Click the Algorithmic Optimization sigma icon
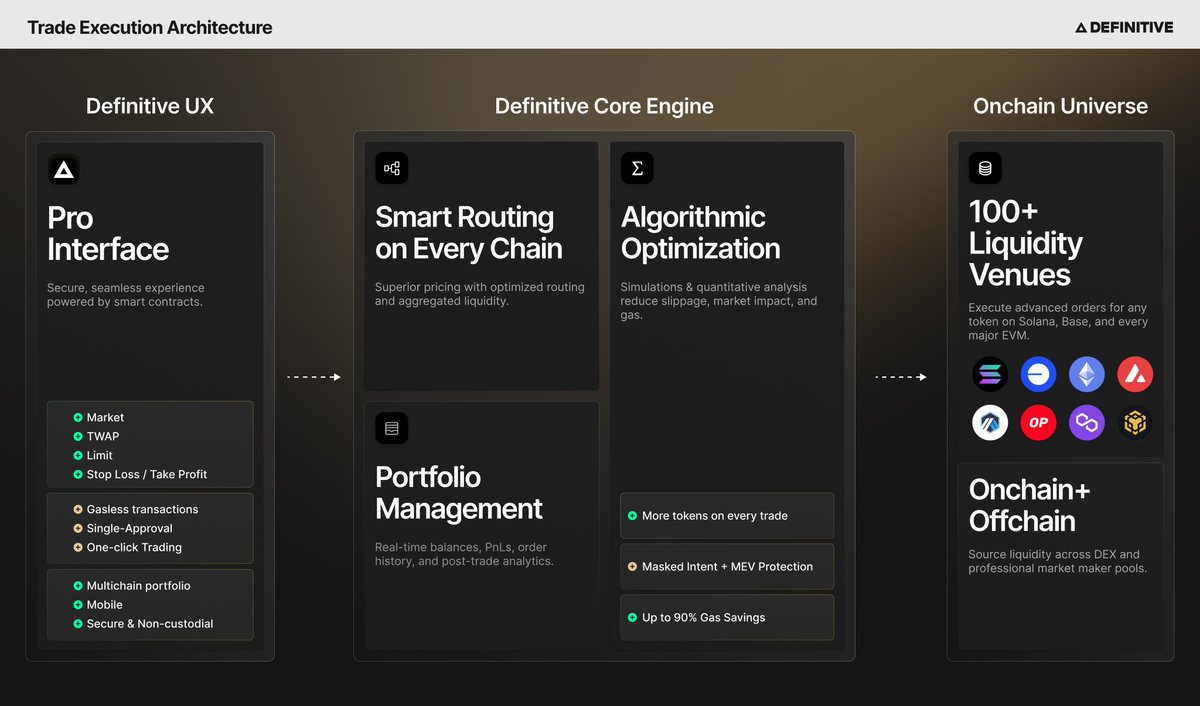The height and width of the screenshot is (706, 1200). (x=638, y=168)
